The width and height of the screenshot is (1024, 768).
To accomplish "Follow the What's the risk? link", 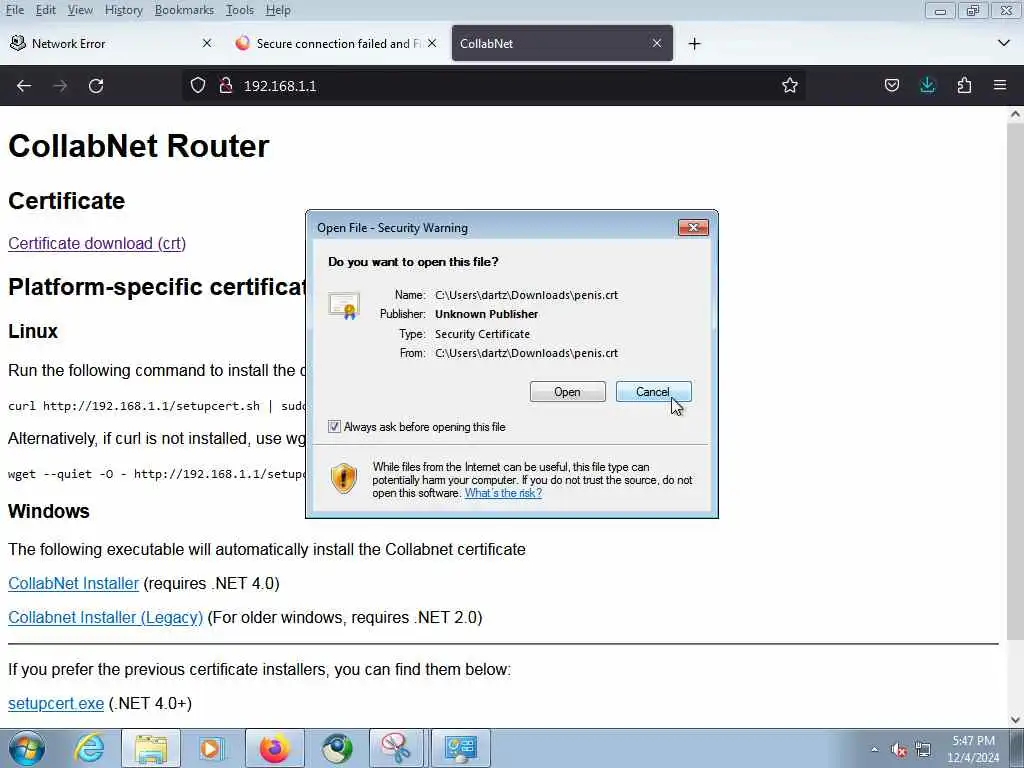I will [503, 493].
